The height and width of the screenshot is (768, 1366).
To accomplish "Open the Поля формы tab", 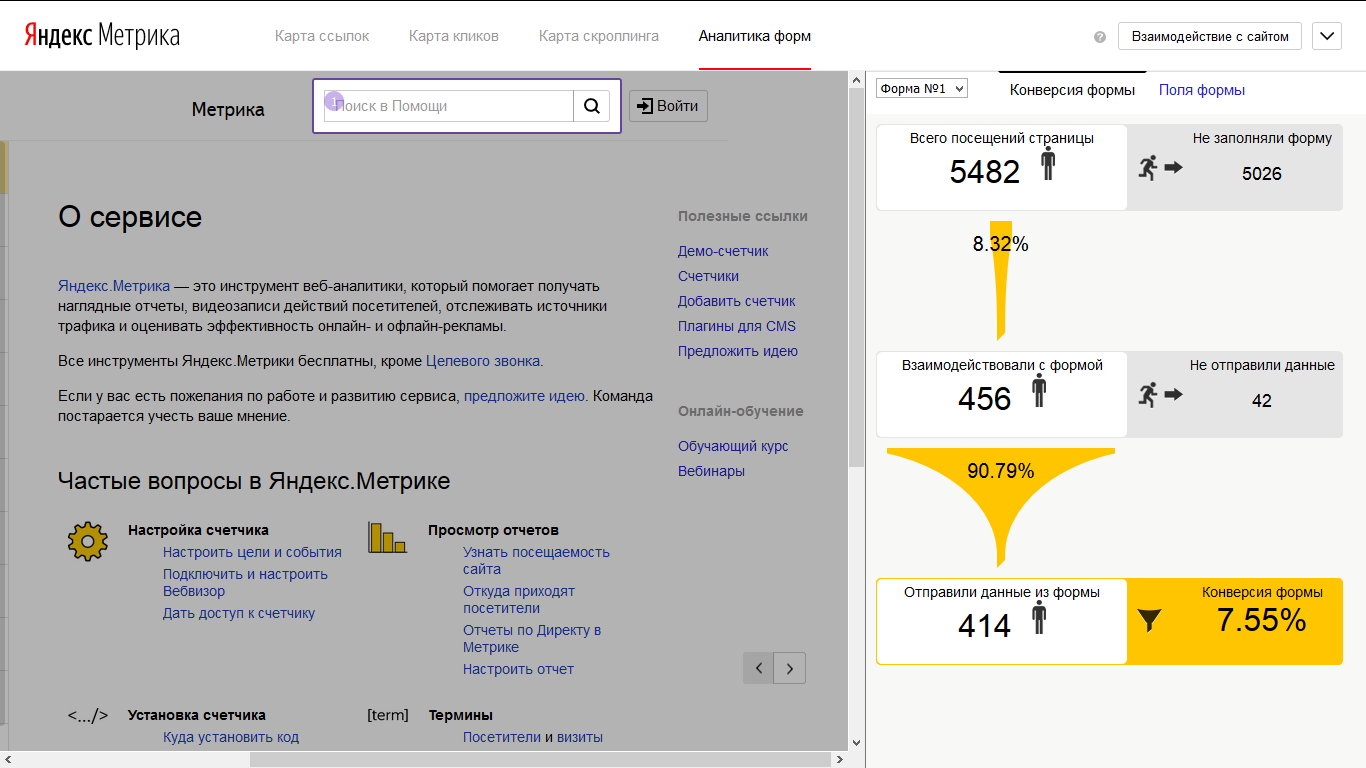I will coord(1201,90).
